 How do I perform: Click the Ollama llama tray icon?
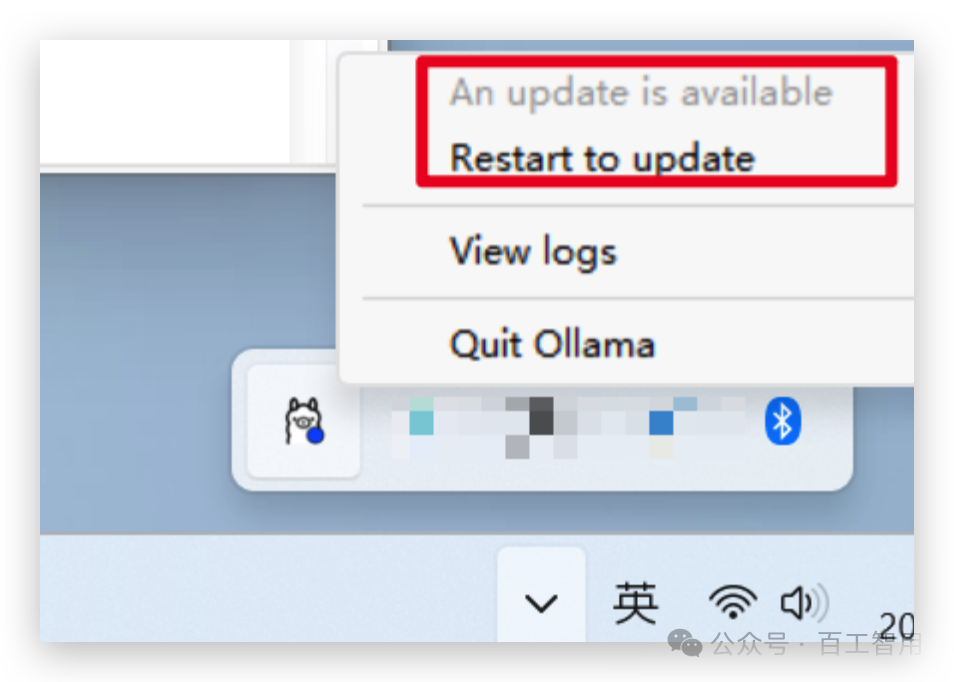304,420
